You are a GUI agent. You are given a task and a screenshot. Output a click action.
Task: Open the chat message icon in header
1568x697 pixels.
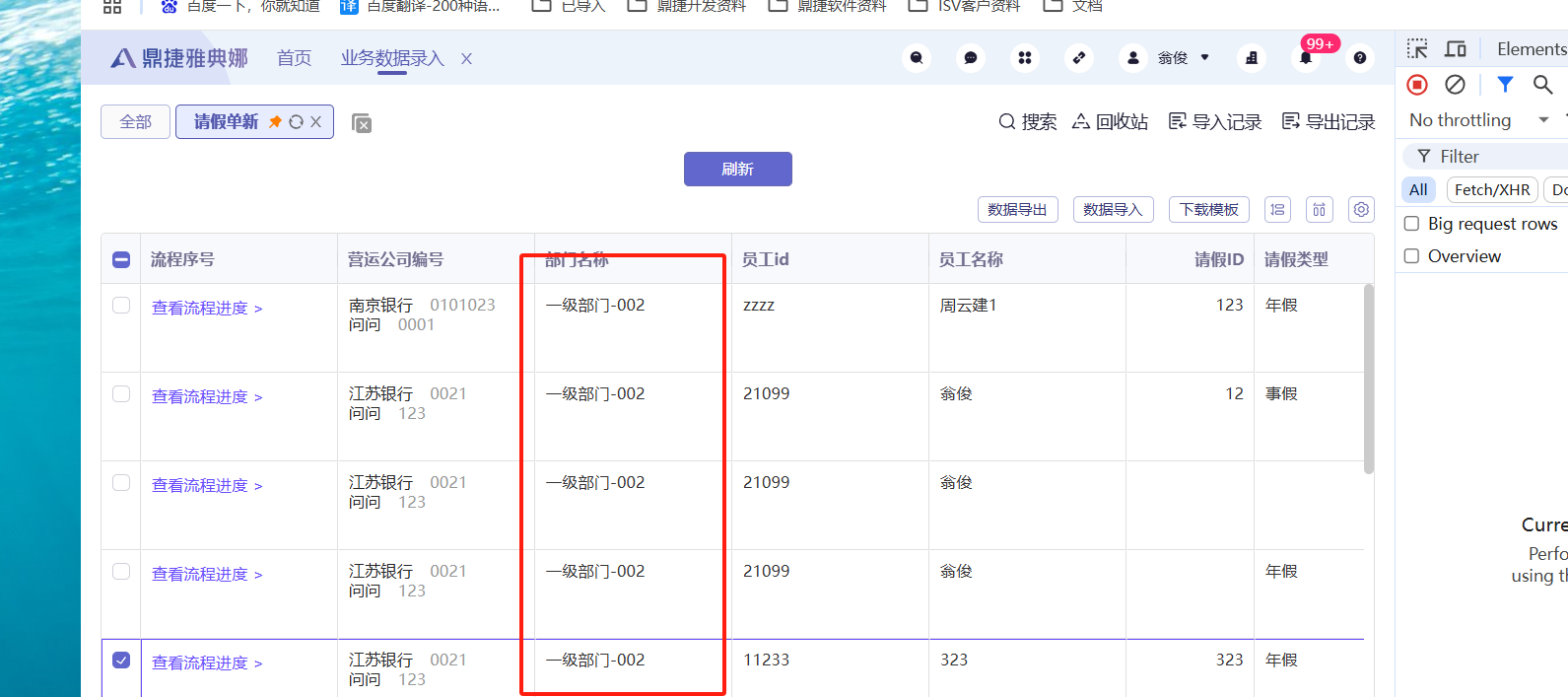pos(971,58)
